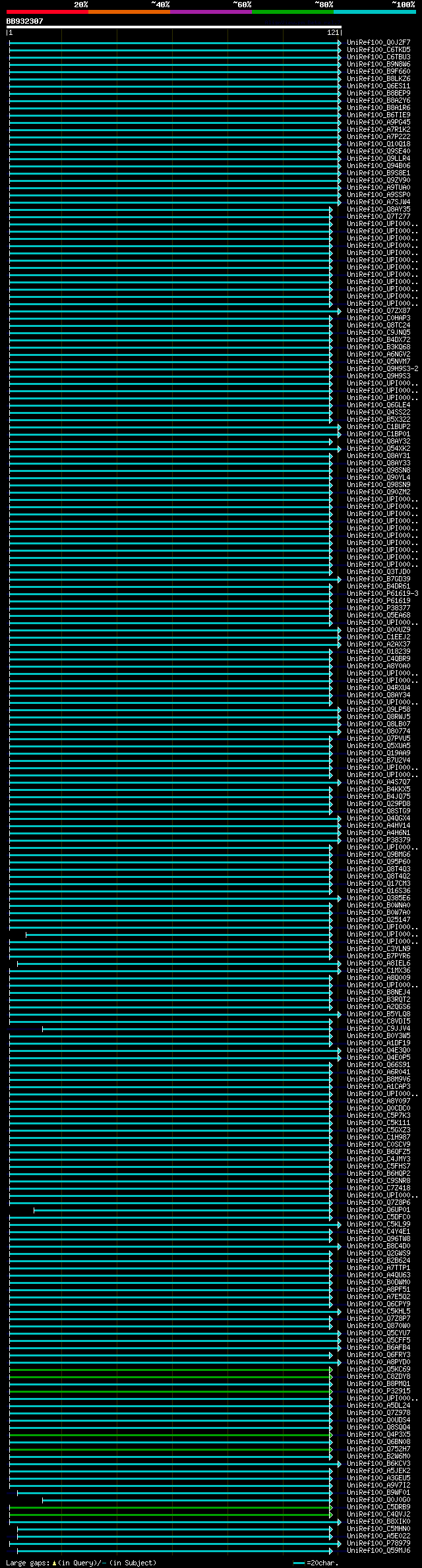Click hit UniRef100_P78979
The image size is (422, 1568).
coord(378,1543)
